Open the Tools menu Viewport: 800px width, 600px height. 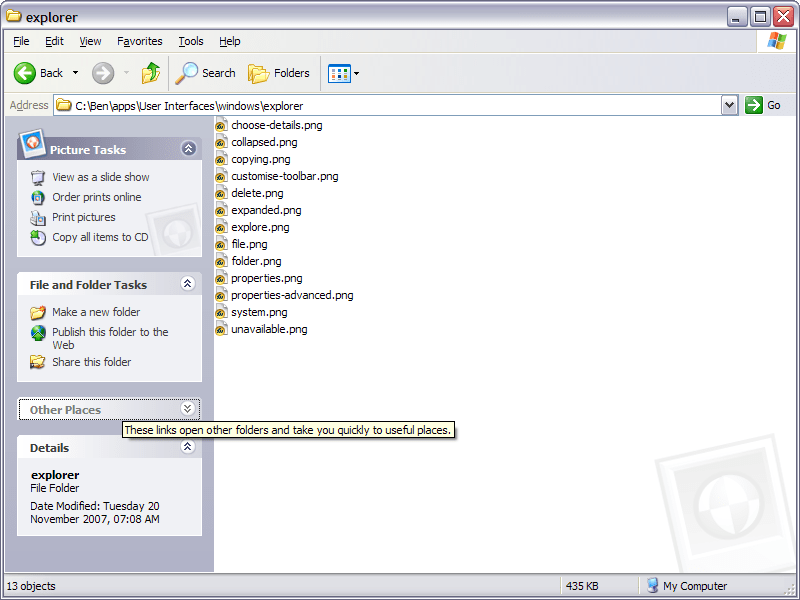tap(190, 41)
